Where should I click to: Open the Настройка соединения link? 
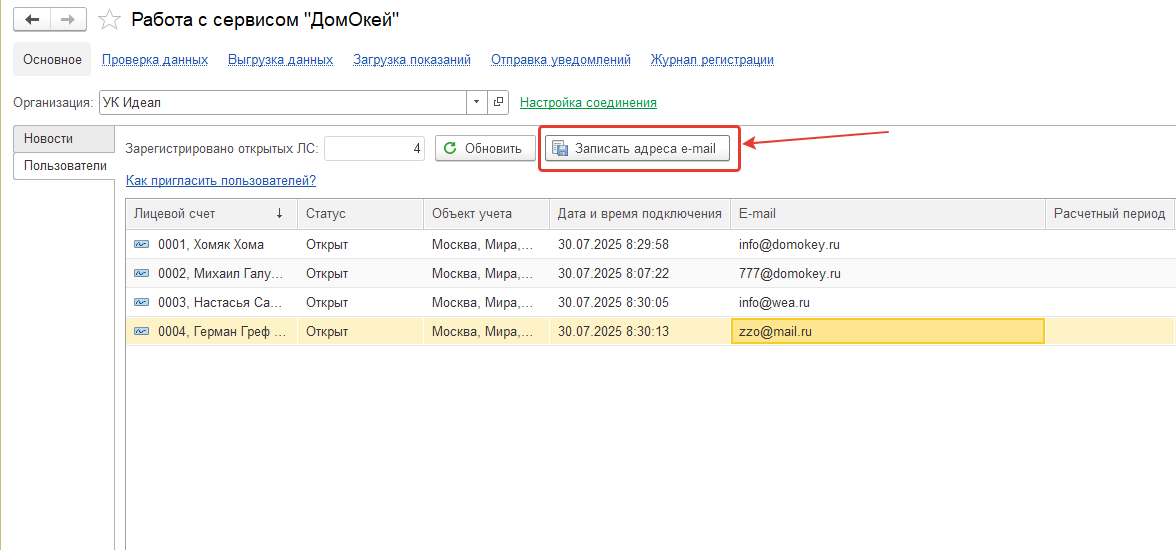click(588, 102)
